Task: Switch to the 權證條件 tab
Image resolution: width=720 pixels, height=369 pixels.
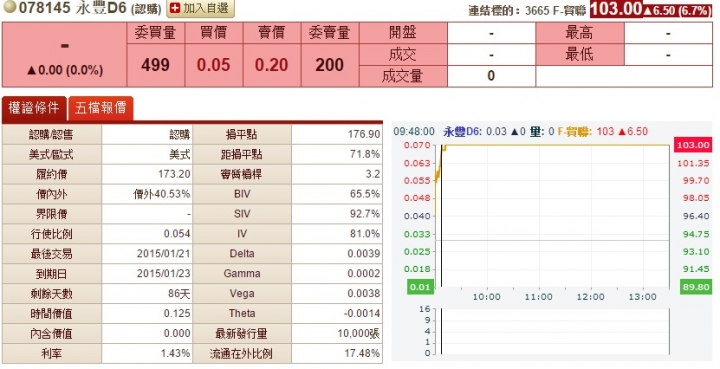Action: pos(34,109)
